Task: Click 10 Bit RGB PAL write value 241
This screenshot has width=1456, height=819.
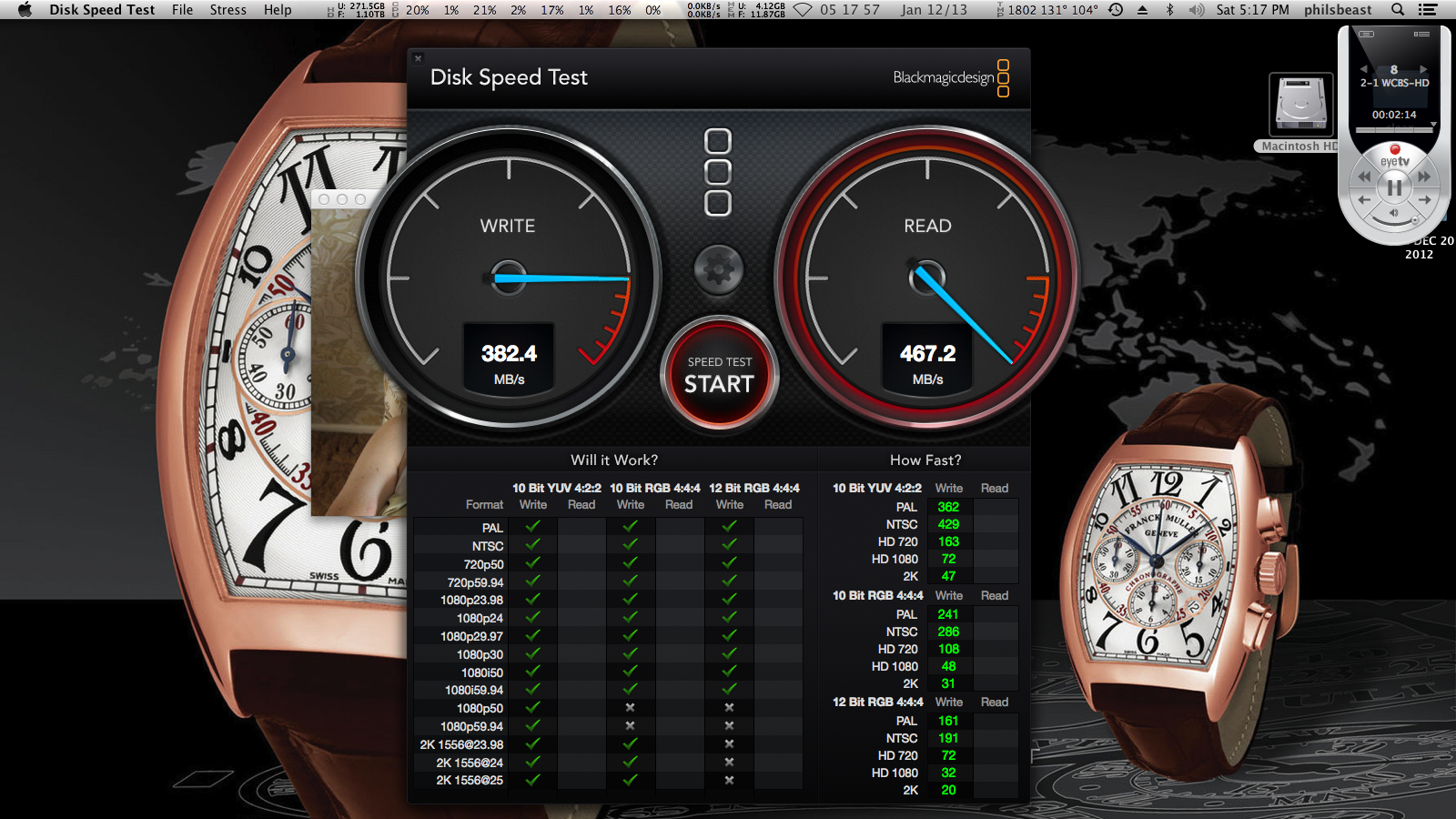Action: point(948,614)
